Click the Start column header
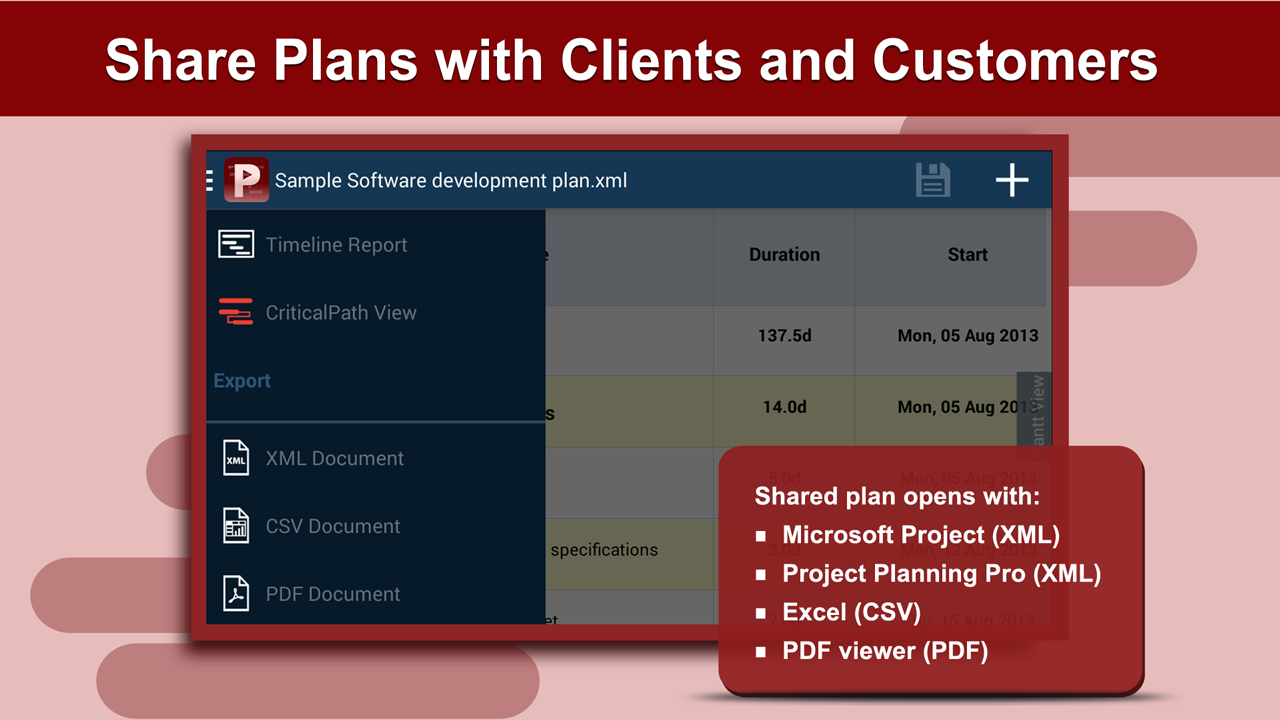1280x720 pixels. click(x=967, y=254)
